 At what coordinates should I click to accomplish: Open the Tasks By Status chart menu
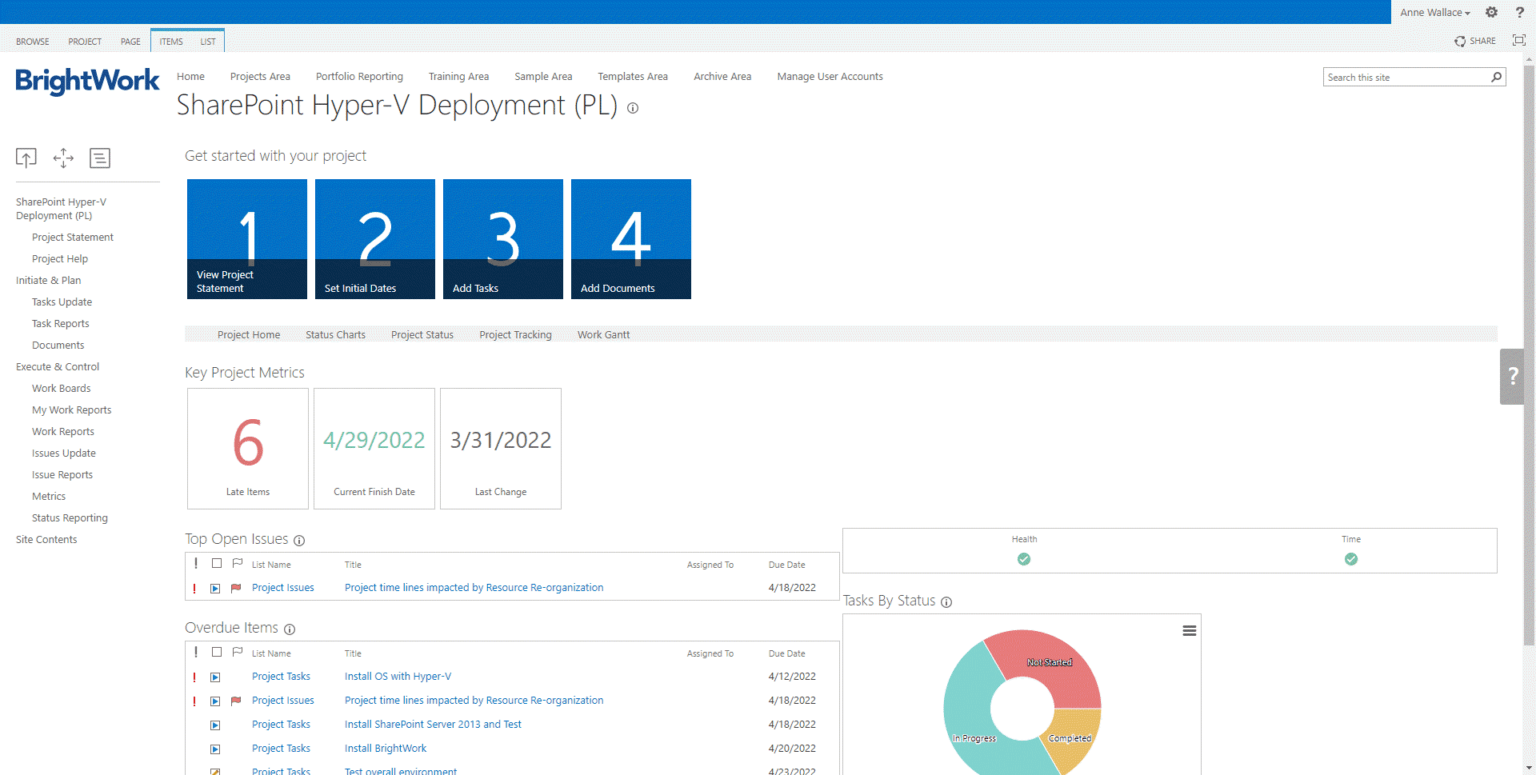pos(1189,630)
